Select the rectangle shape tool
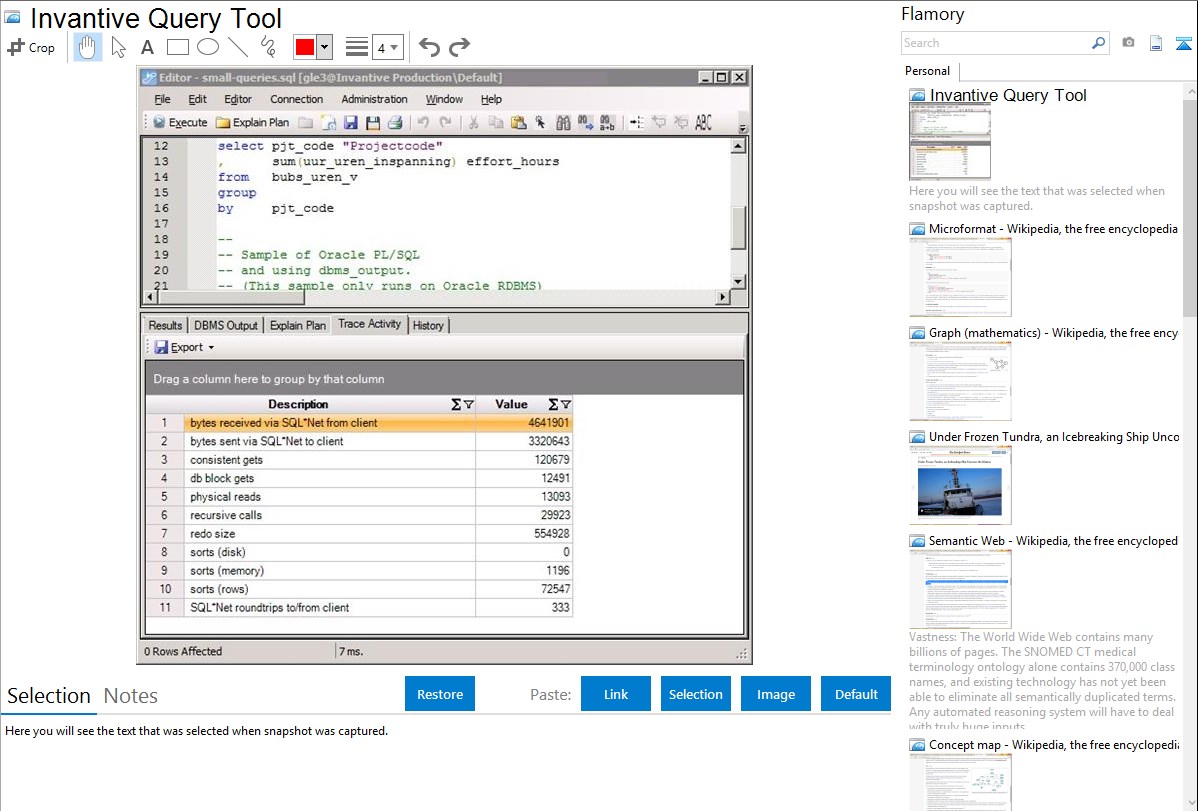The image size is (1198, 811). click(178, 47)
